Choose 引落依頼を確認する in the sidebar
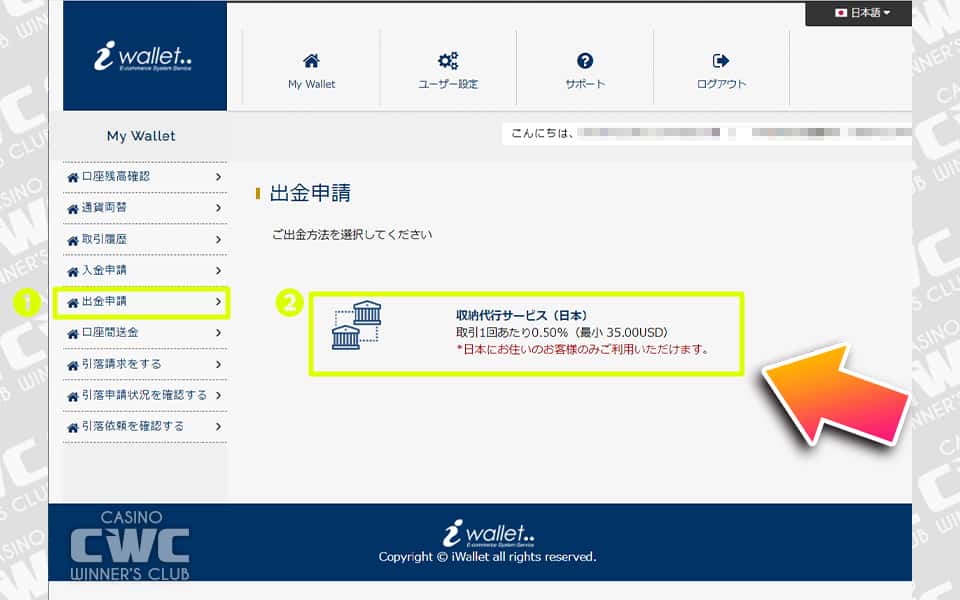 (x=133, y=426)
